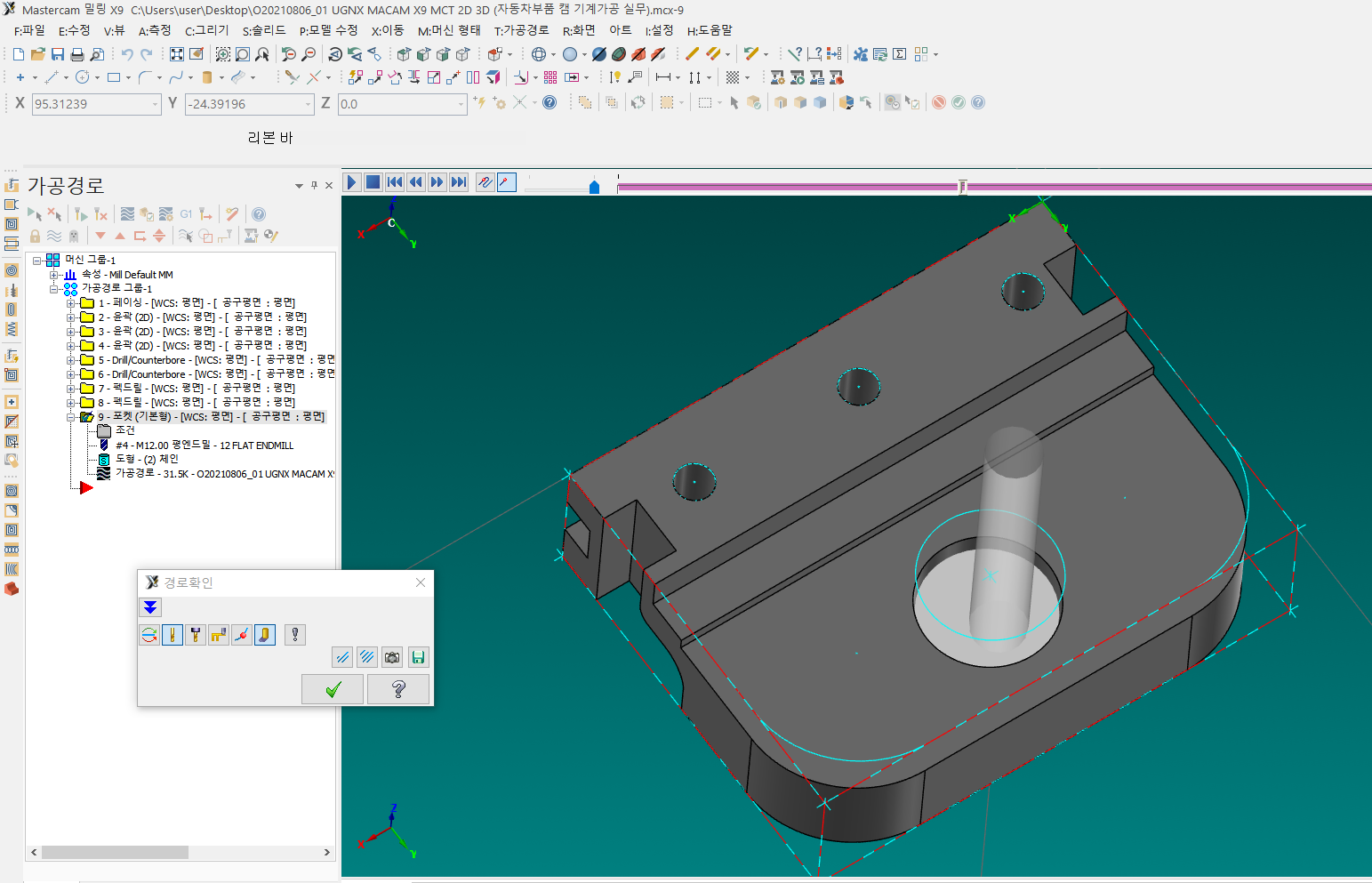Toggle Display endpoints red dot button
This screenshot has height=883, width=1372.
click(242, 635)
